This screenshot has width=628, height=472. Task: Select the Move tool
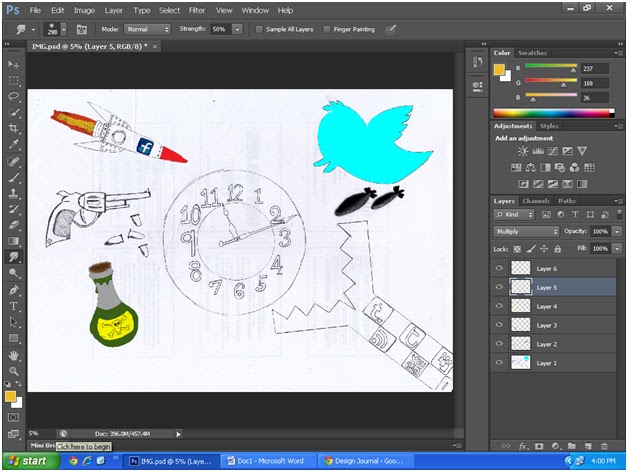(x=14, y=65)
